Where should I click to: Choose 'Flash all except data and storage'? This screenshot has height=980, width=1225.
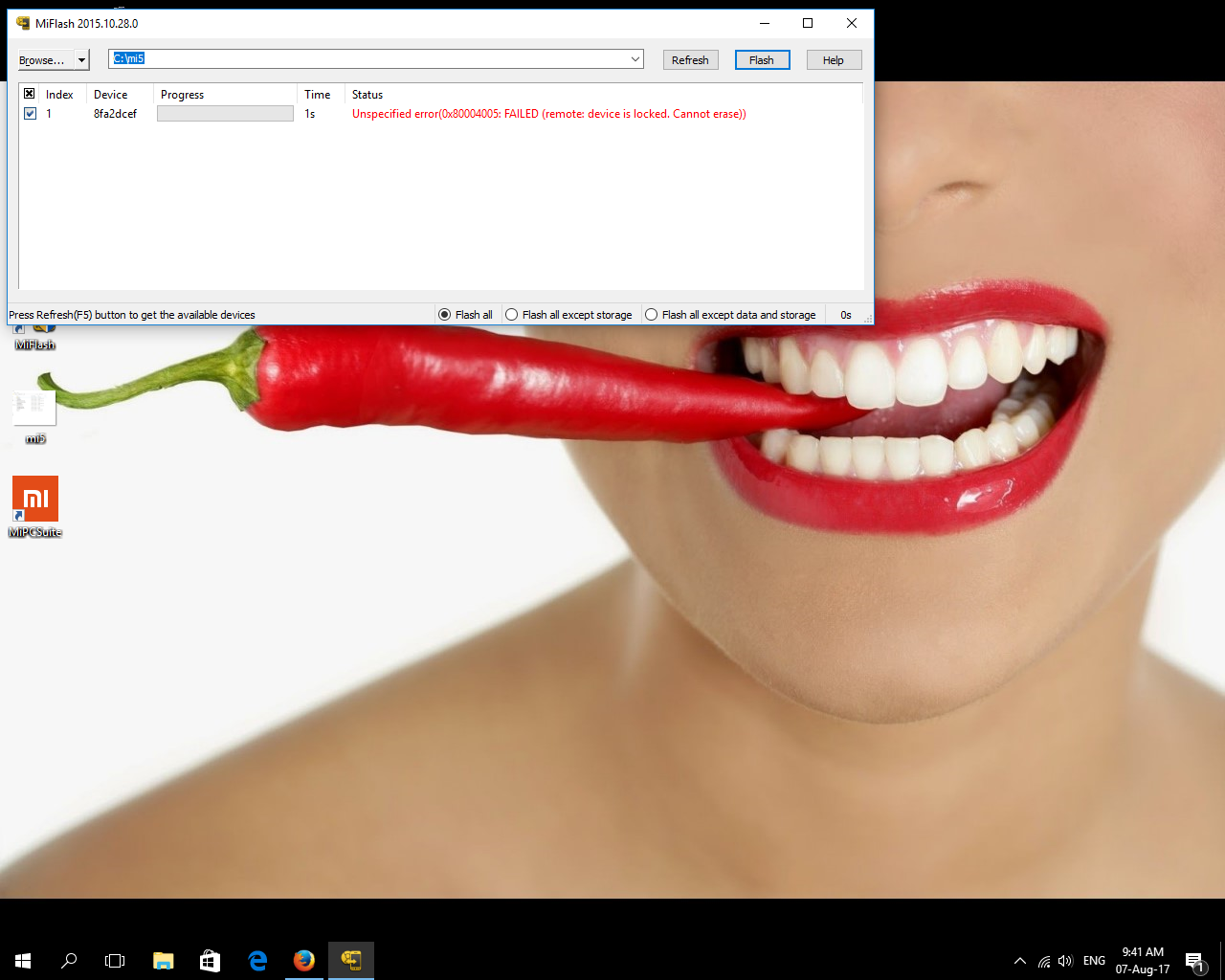click(x=652, y=315)
